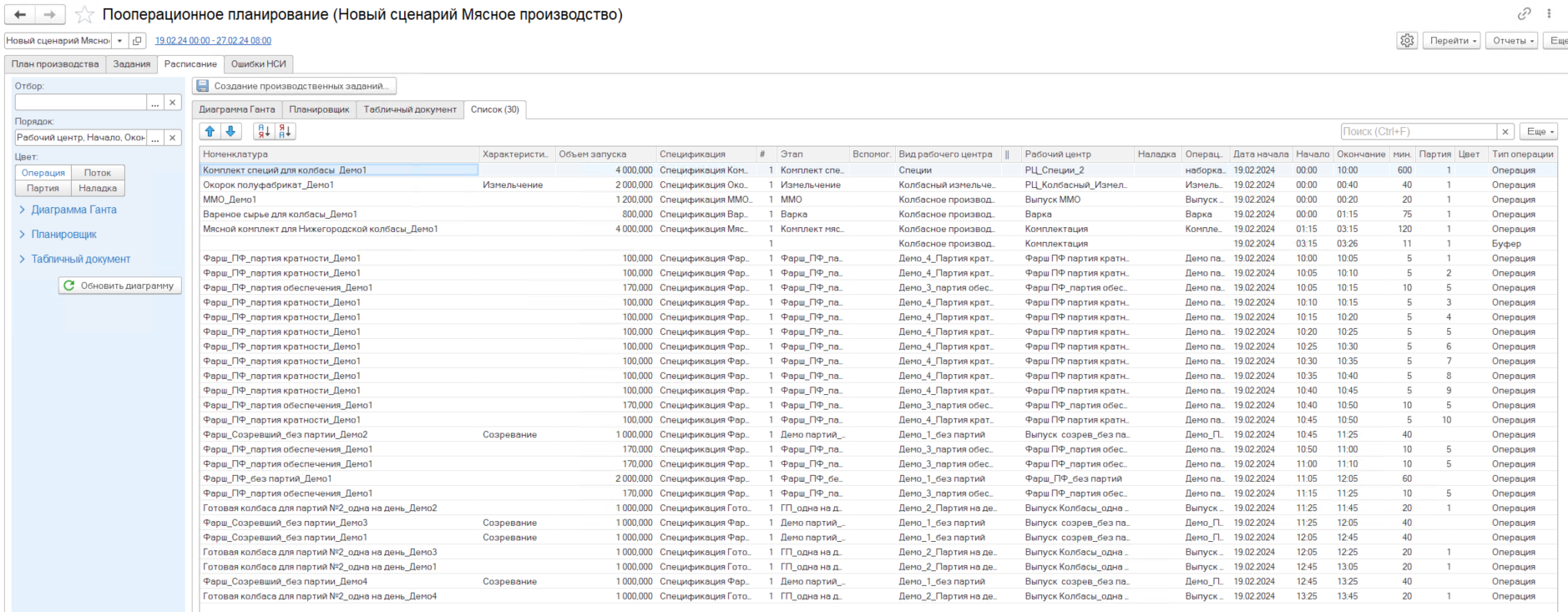Image resolution: width=1568 pixels, height=612 pixels.
Task: Open the Перейти dropdown menu
Action: pyautogui.click(x=1454, y=40)
